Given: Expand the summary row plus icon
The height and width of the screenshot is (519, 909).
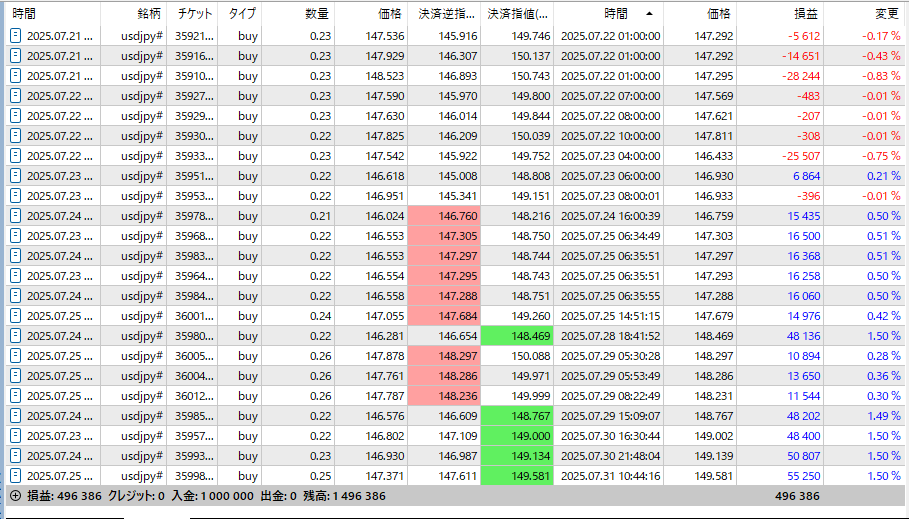Looking at the screenshot, I should click(x=16, y=496).
